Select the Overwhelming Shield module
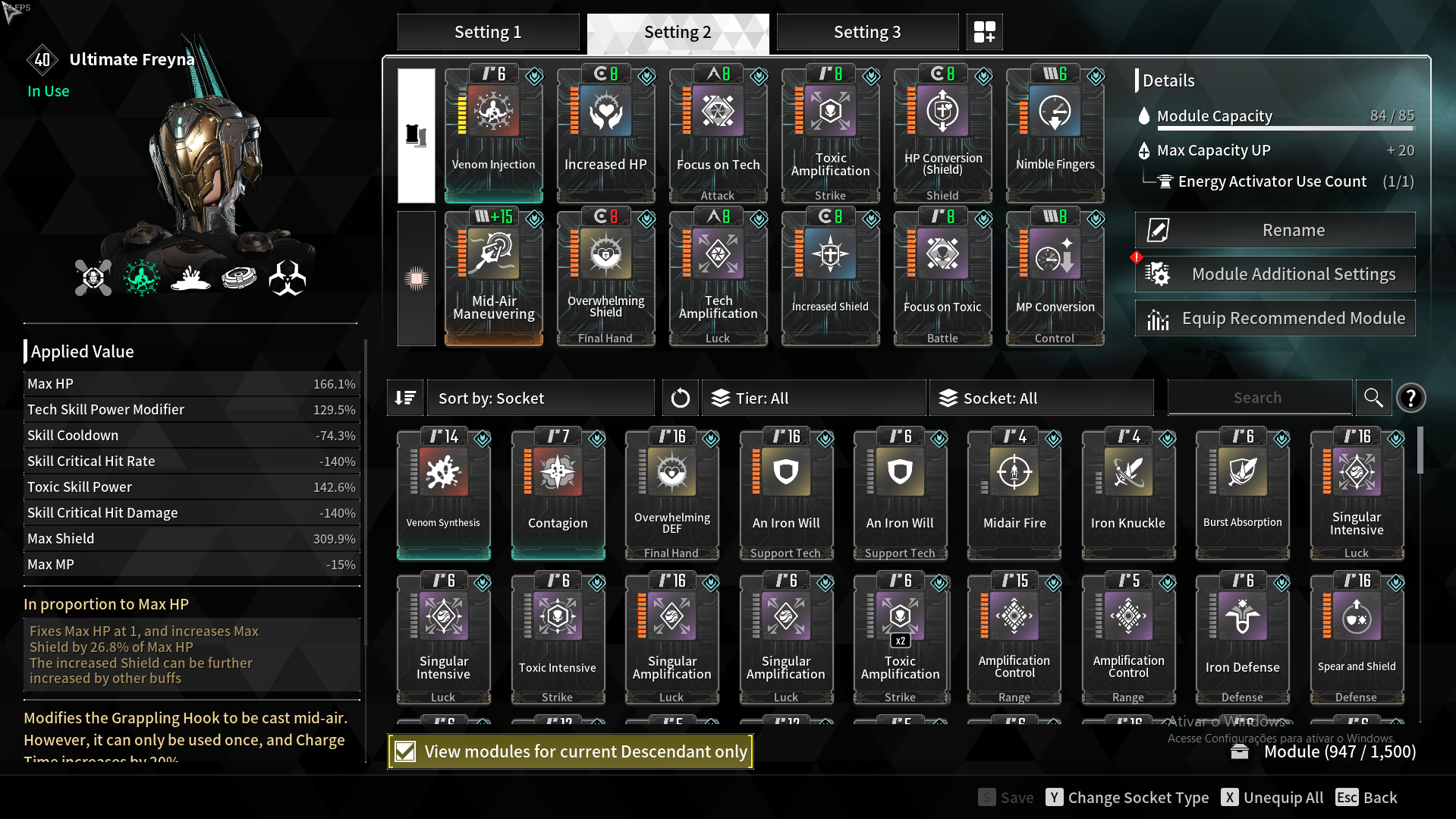 pyautogui.click(x=605, y=278)
